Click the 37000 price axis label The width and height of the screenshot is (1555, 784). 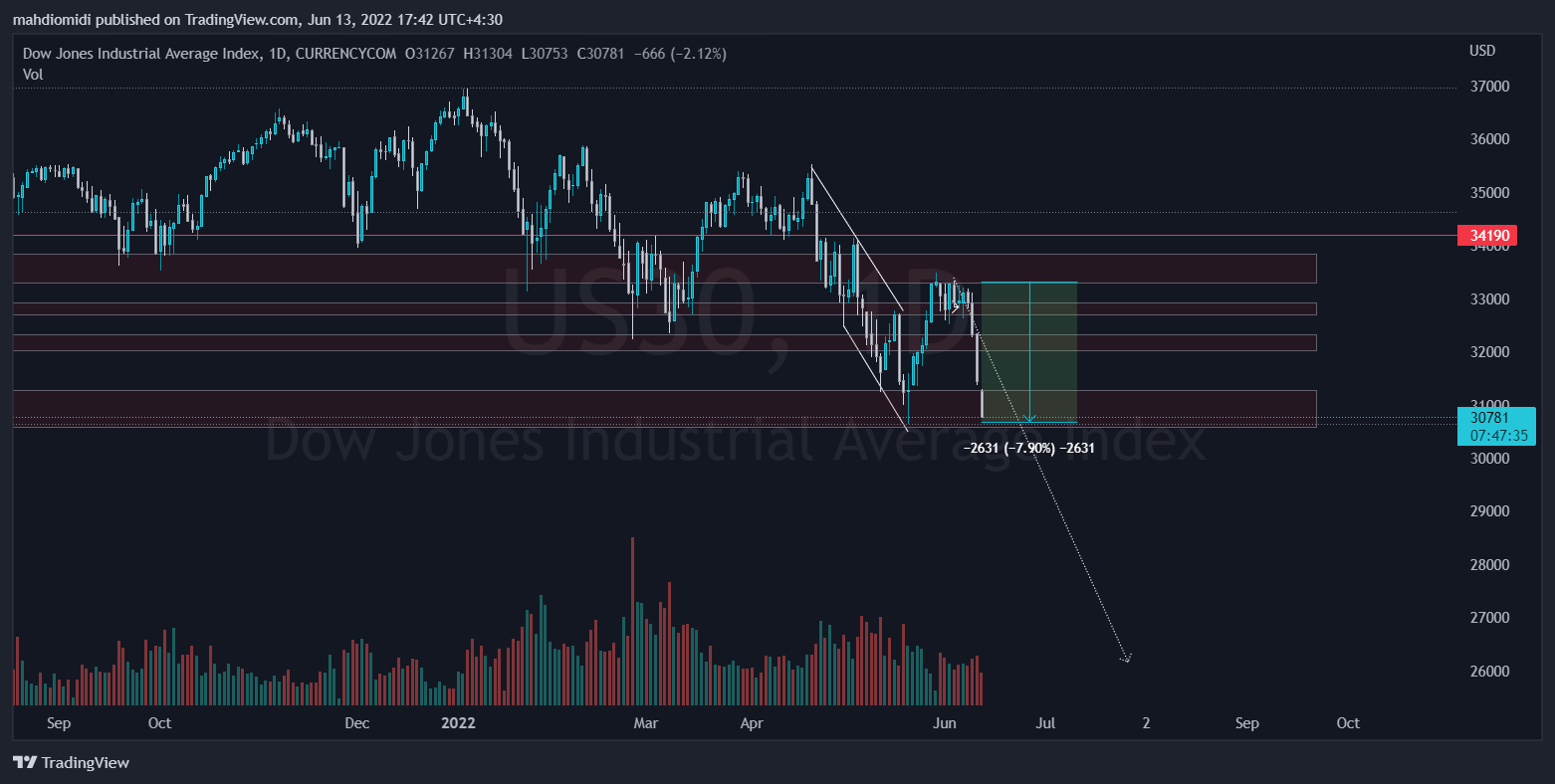[x=1489, y=87]
